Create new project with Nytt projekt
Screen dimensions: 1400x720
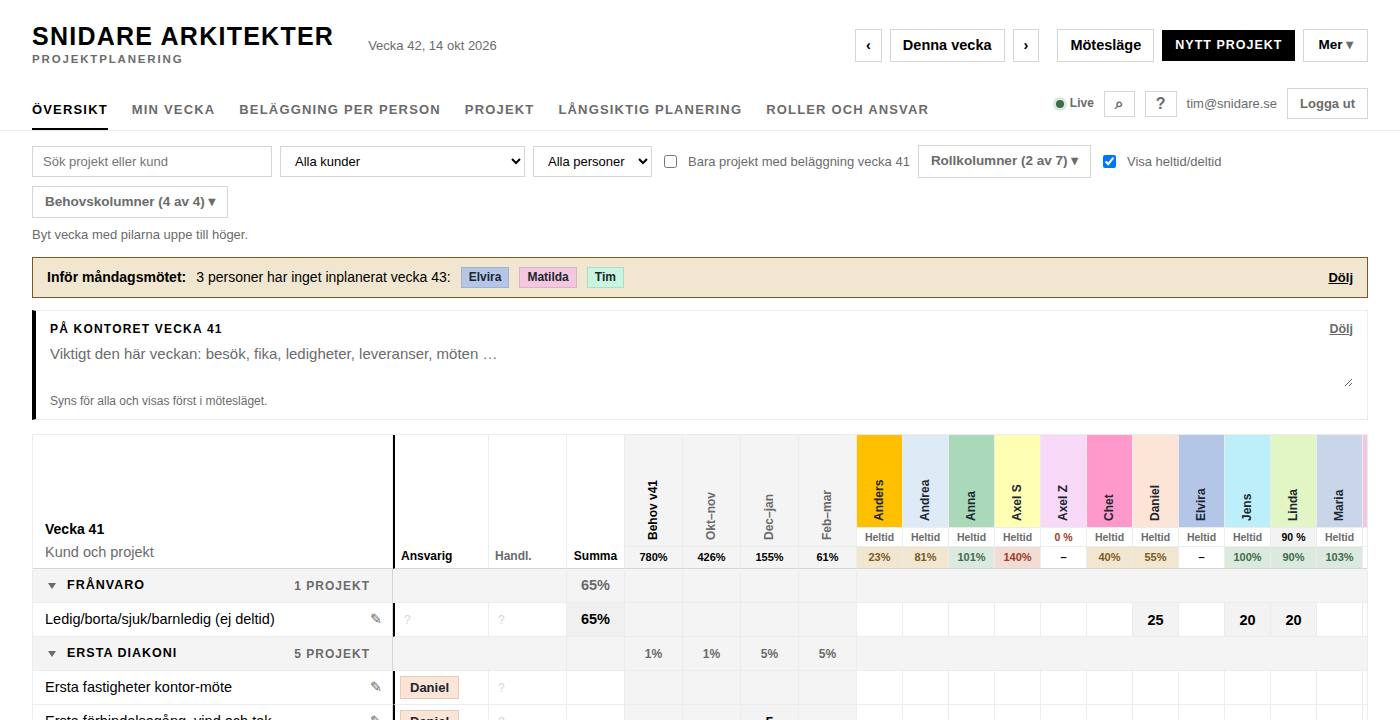[1228, 45]
